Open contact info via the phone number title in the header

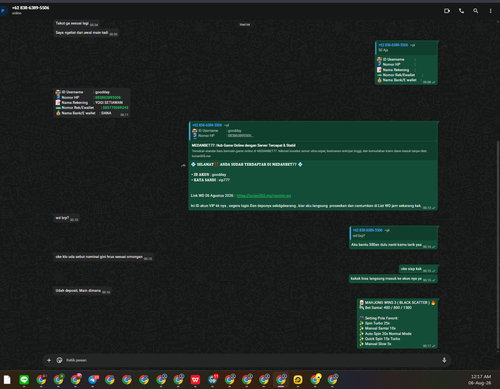coord(31,8)
